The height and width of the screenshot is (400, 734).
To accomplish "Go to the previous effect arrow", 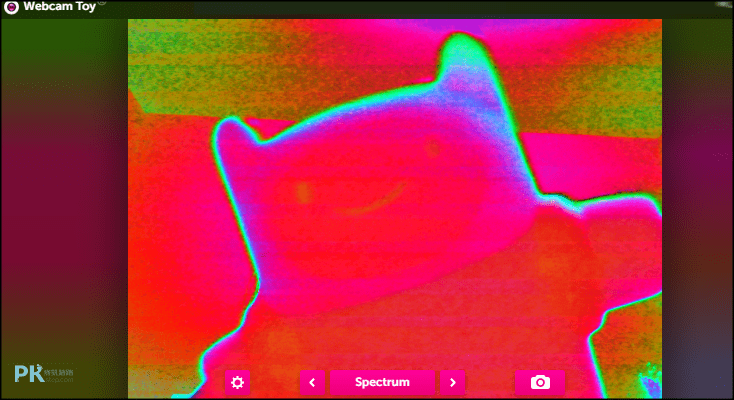I will tap(312, 382).
